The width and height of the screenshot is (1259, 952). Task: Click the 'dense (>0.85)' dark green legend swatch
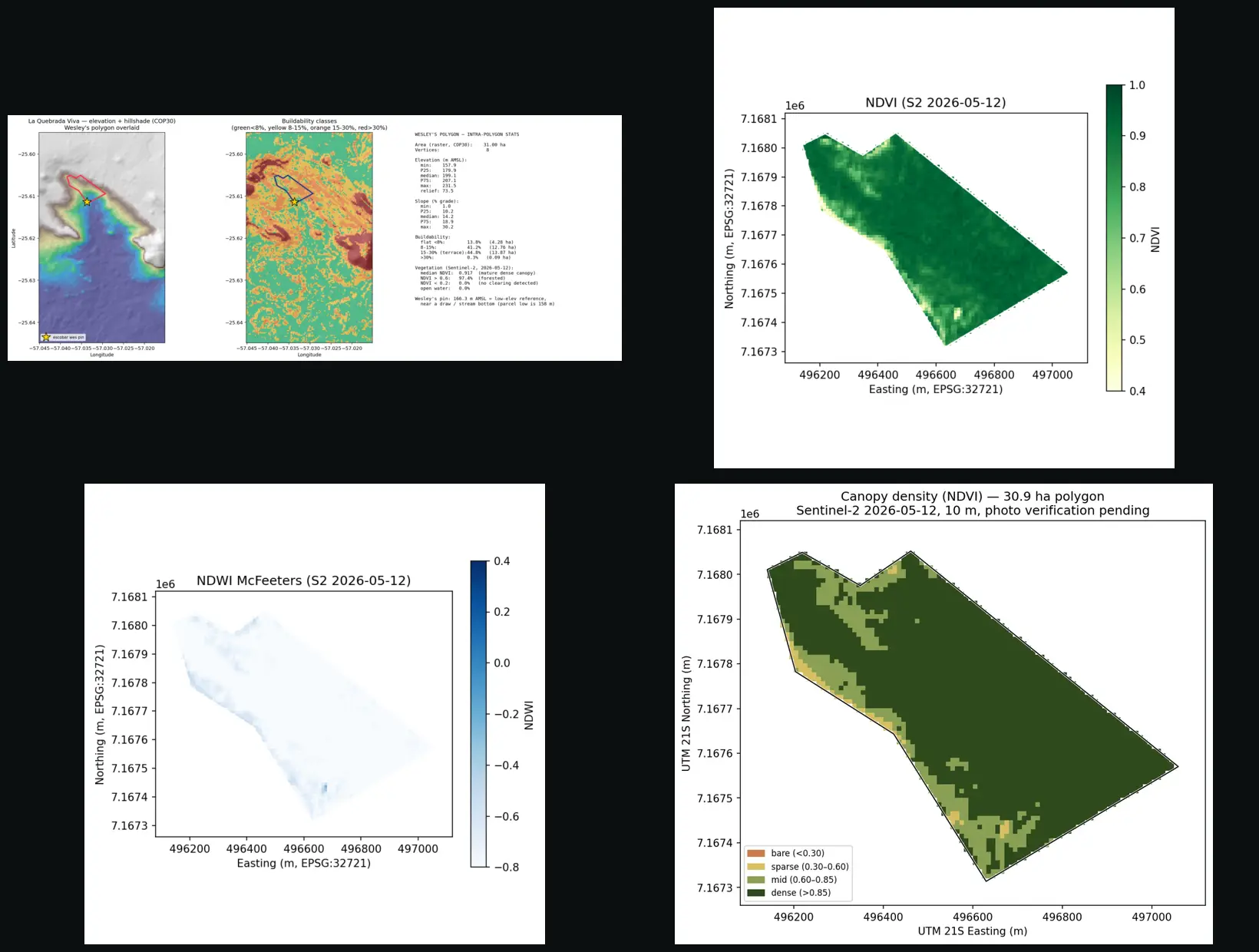coord(756,892)
